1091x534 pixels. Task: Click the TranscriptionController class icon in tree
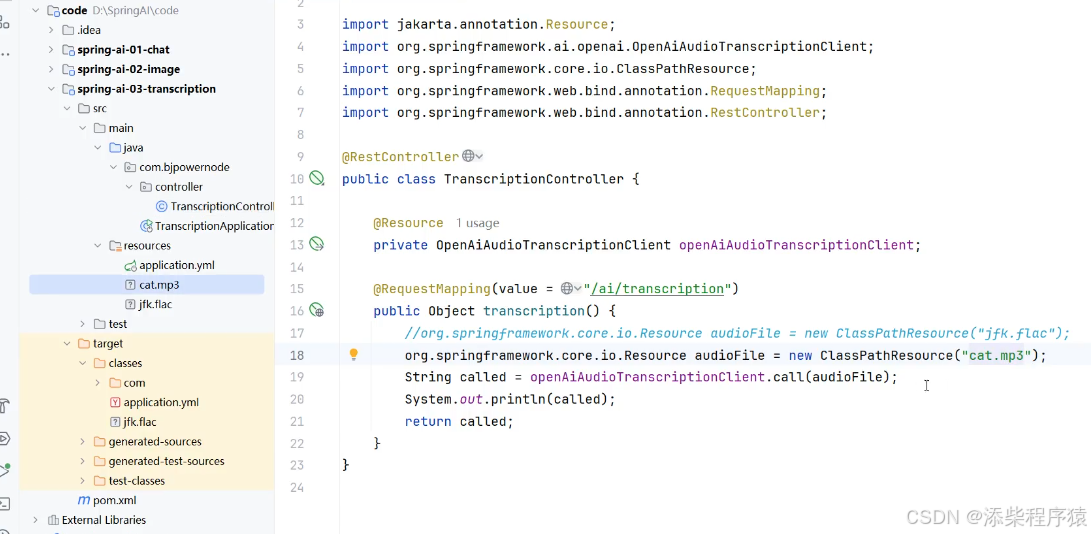(x=161, y=206)
